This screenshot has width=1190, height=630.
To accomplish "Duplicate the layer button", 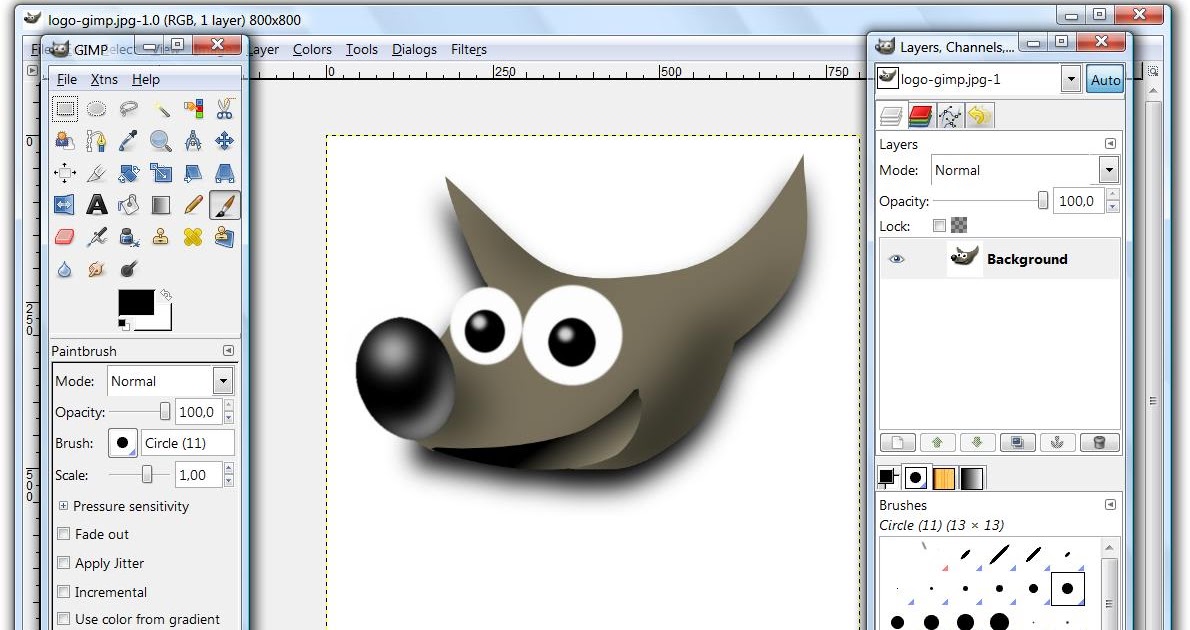I will pos(1017,443).
